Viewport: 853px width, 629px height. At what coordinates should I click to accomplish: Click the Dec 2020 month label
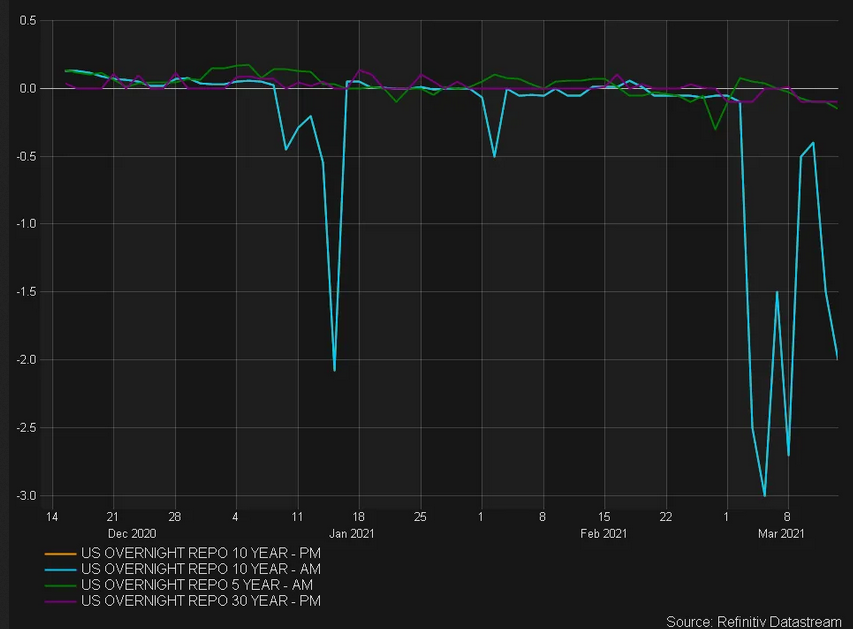132,534
